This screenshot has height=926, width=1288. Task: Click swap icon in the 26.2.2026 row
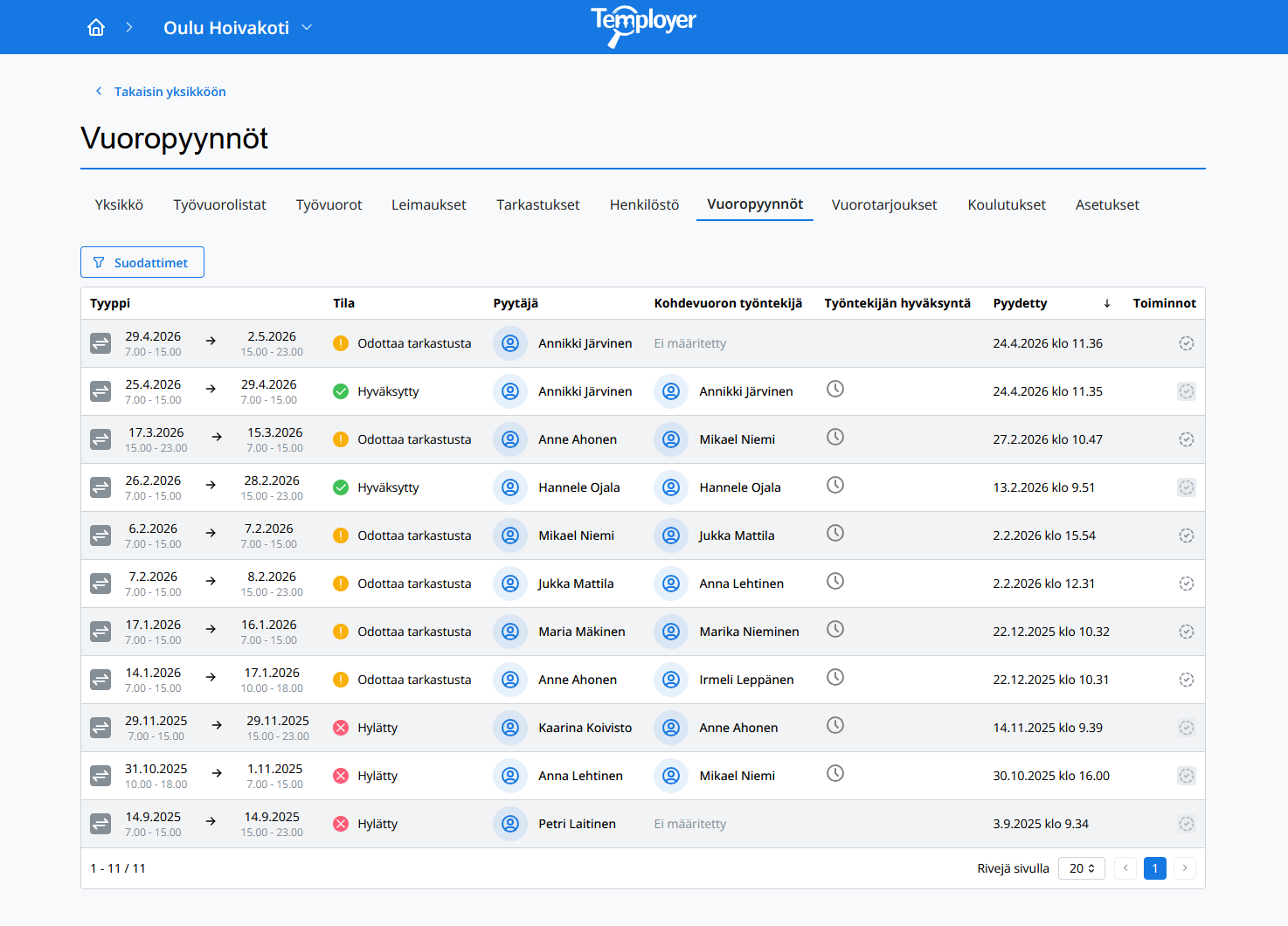coord(100,487)
